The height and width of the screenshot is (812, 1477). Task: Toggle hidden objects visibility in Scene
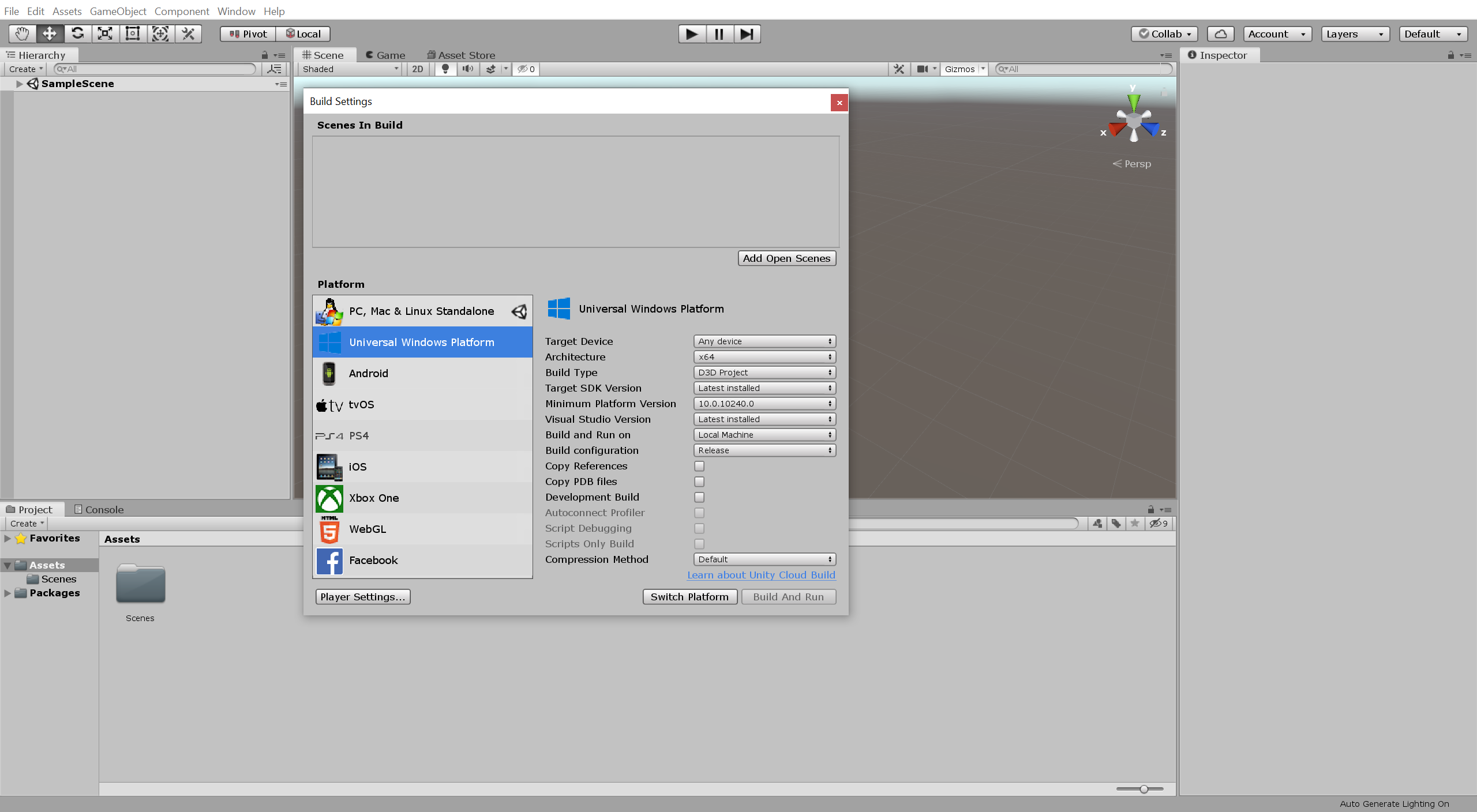(x=526, y=69)
